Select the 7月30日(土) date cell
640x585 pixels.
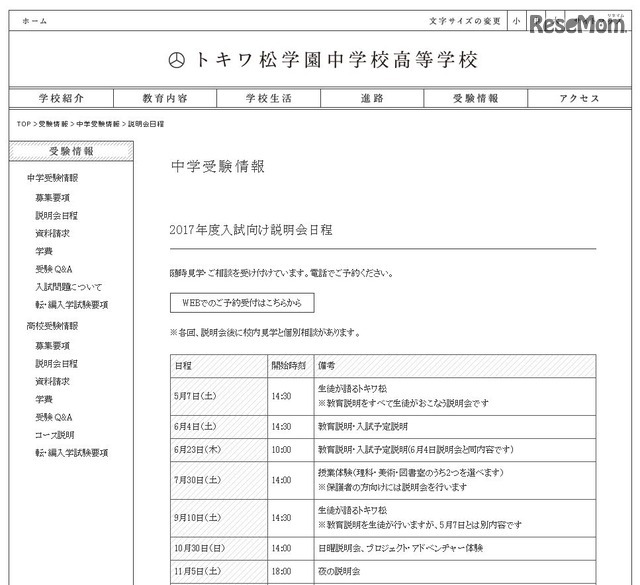tap(219, 480)
